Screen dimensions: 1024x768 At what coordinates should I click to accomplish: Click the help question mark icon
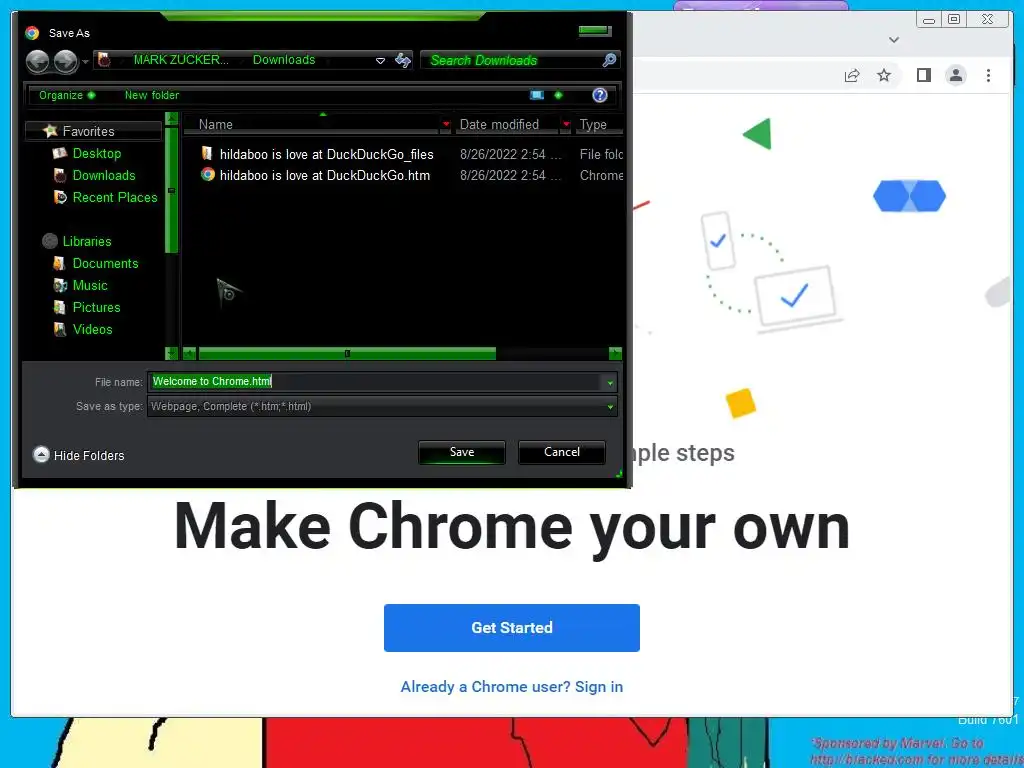[x=600, y=95]
